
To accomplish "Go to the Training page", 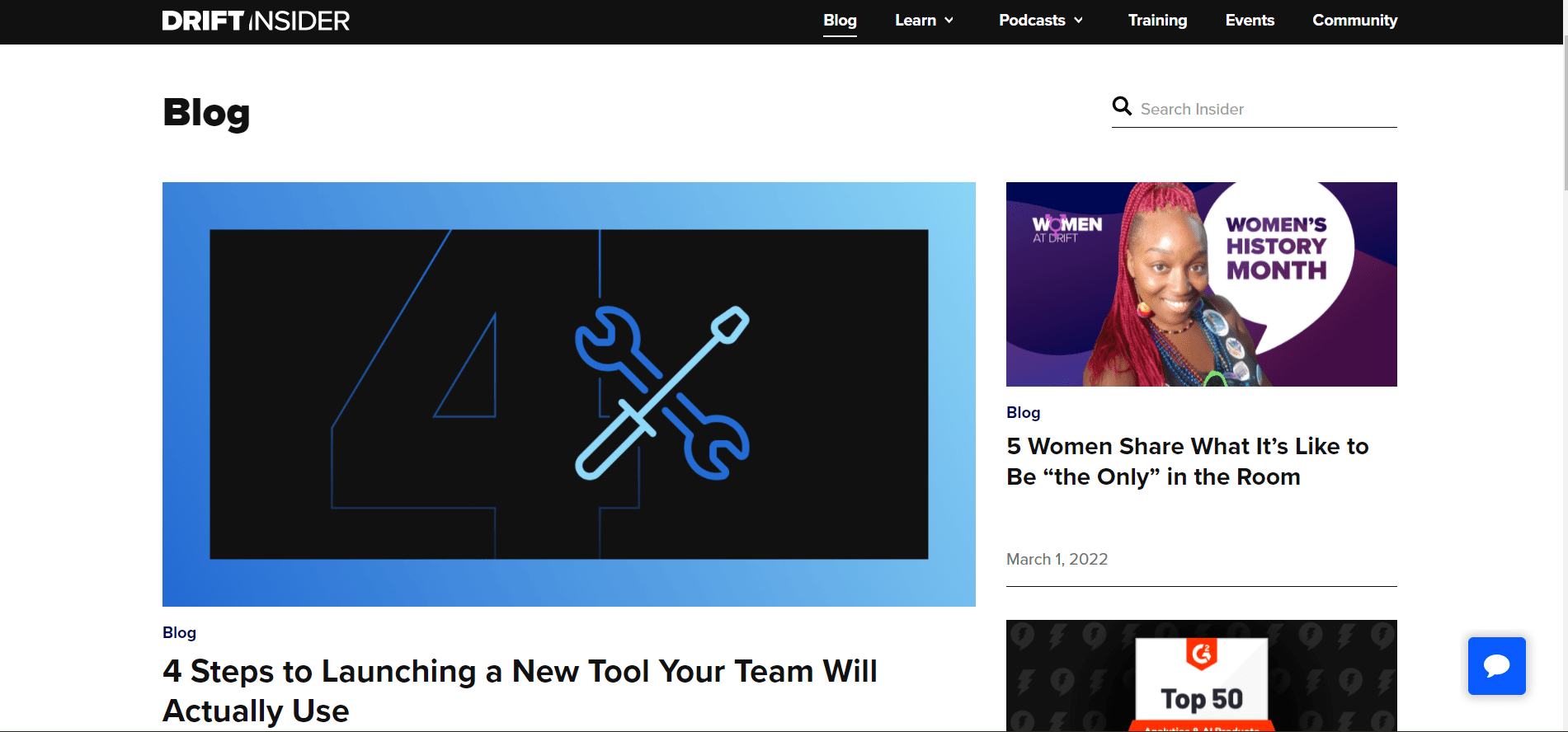I will click(x=1157, y=21).
